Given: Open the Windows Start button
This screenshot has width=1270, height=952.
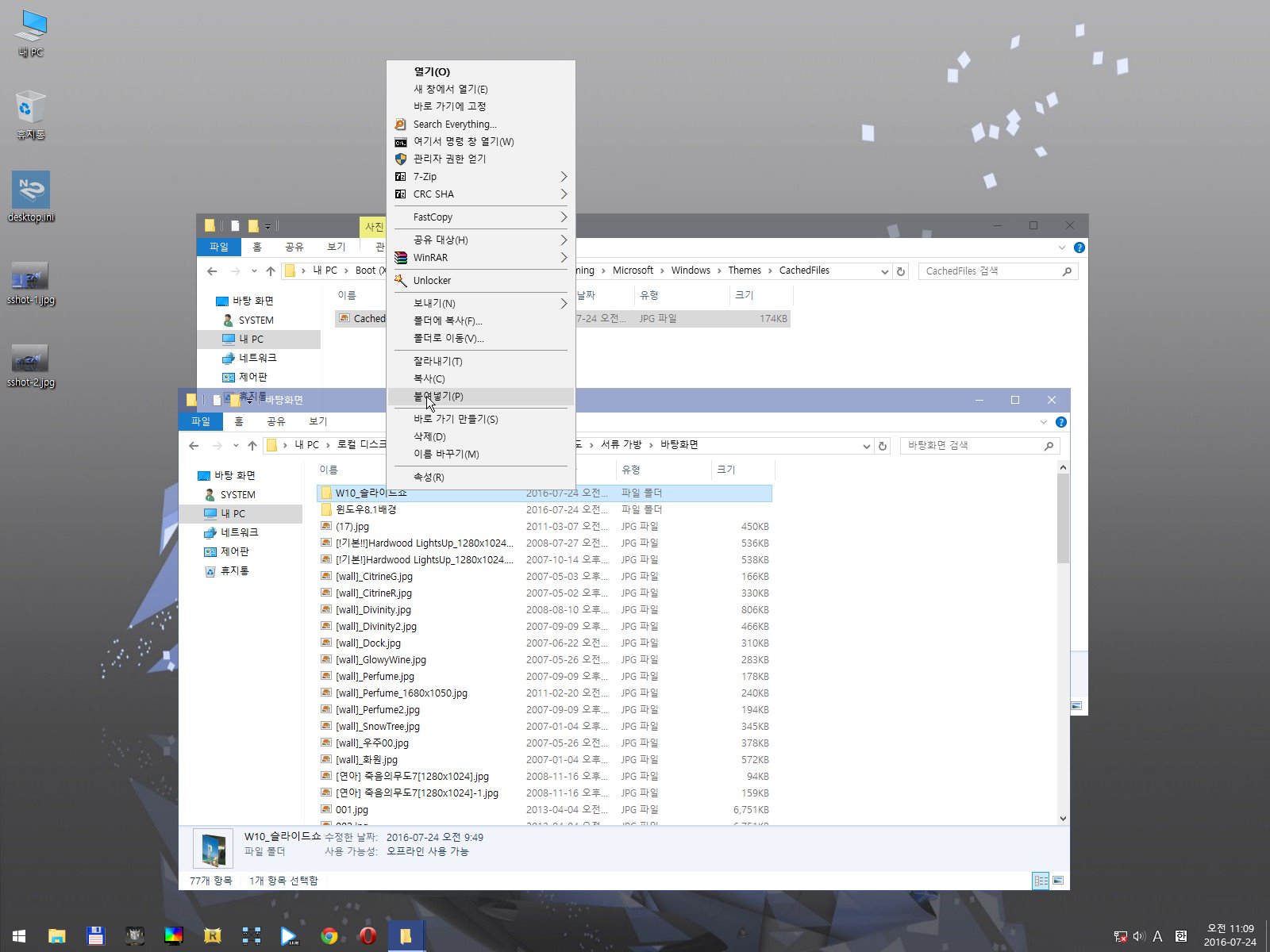Looking at the screenshot, I should click(x=19, y=936).
